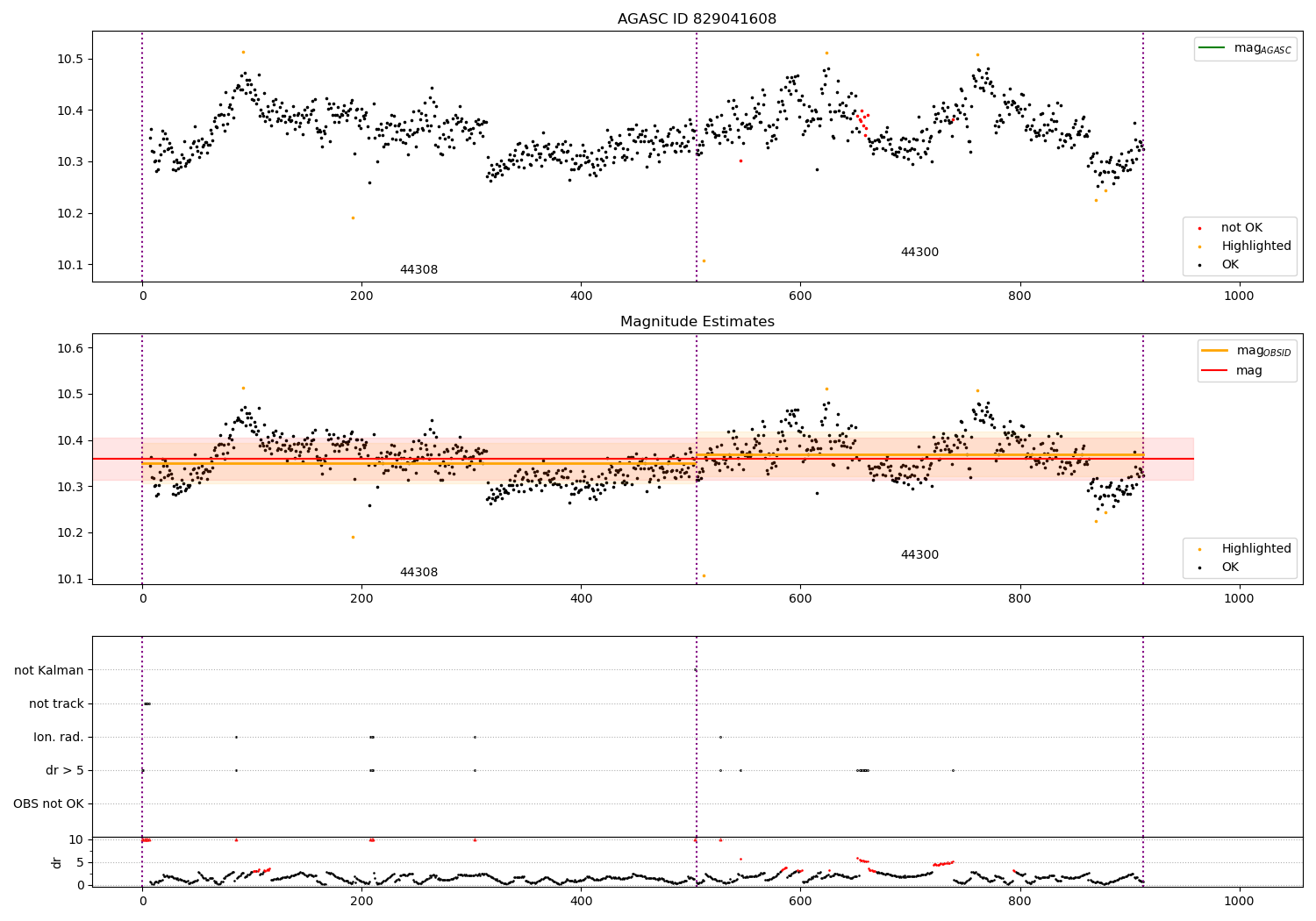Click the 10.4 y-tick on Magnitude Estimates plot
This screenshot has width=1316, height=921.
click(69, 441)
